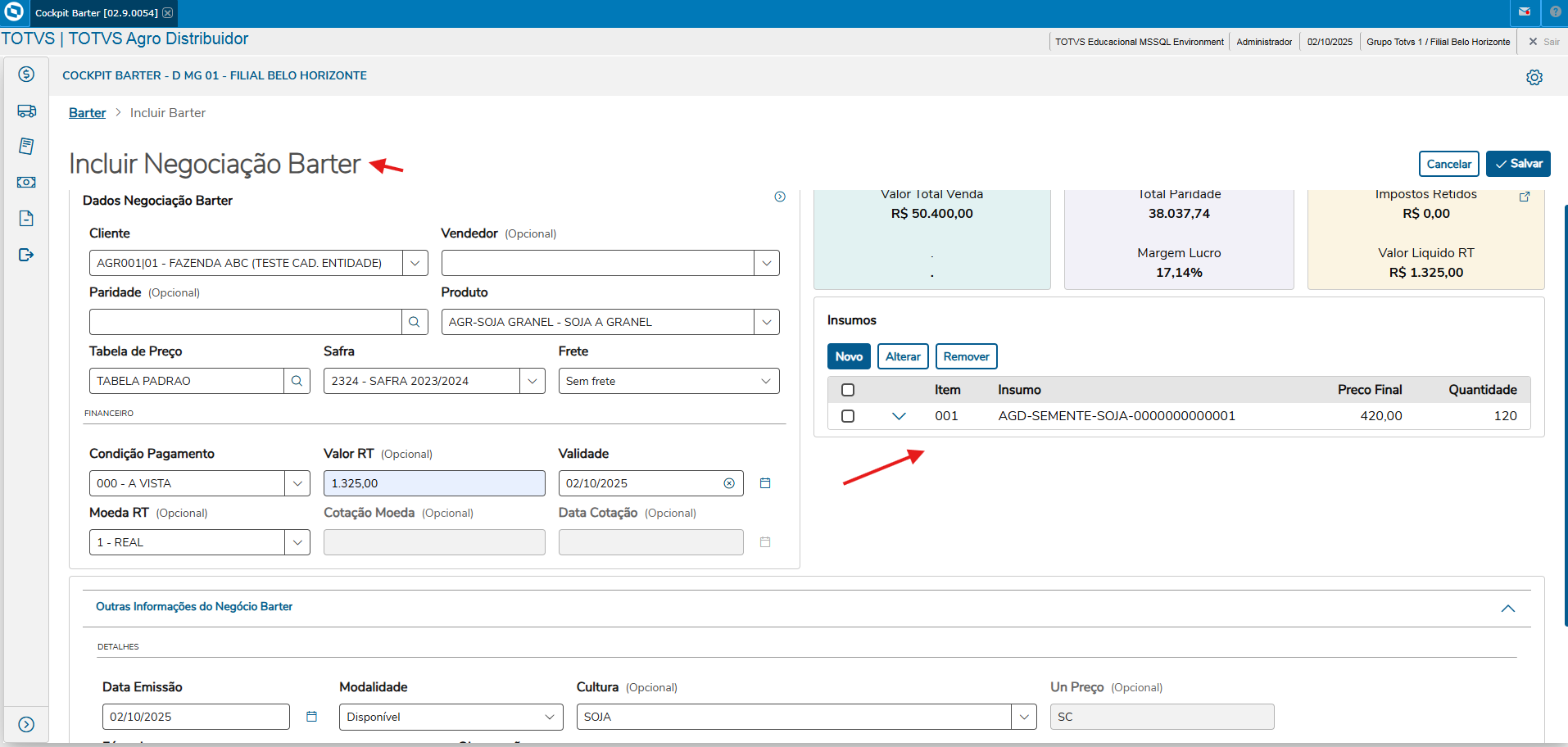Viewport: 1568px width, 747px height.
Task: Open the delivery truck sidebar icon
Action: pyautogui.click(x=26, y=111)
